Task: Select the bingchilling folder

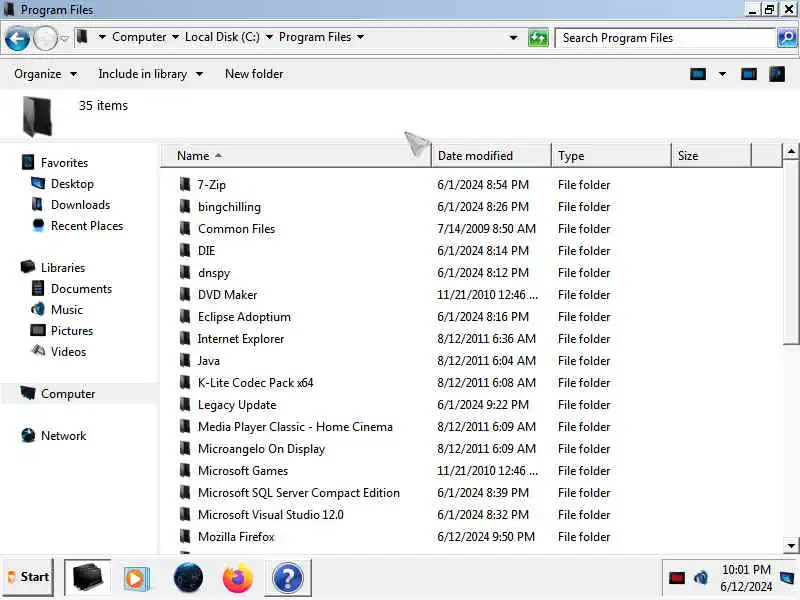Action: (229, 207)
